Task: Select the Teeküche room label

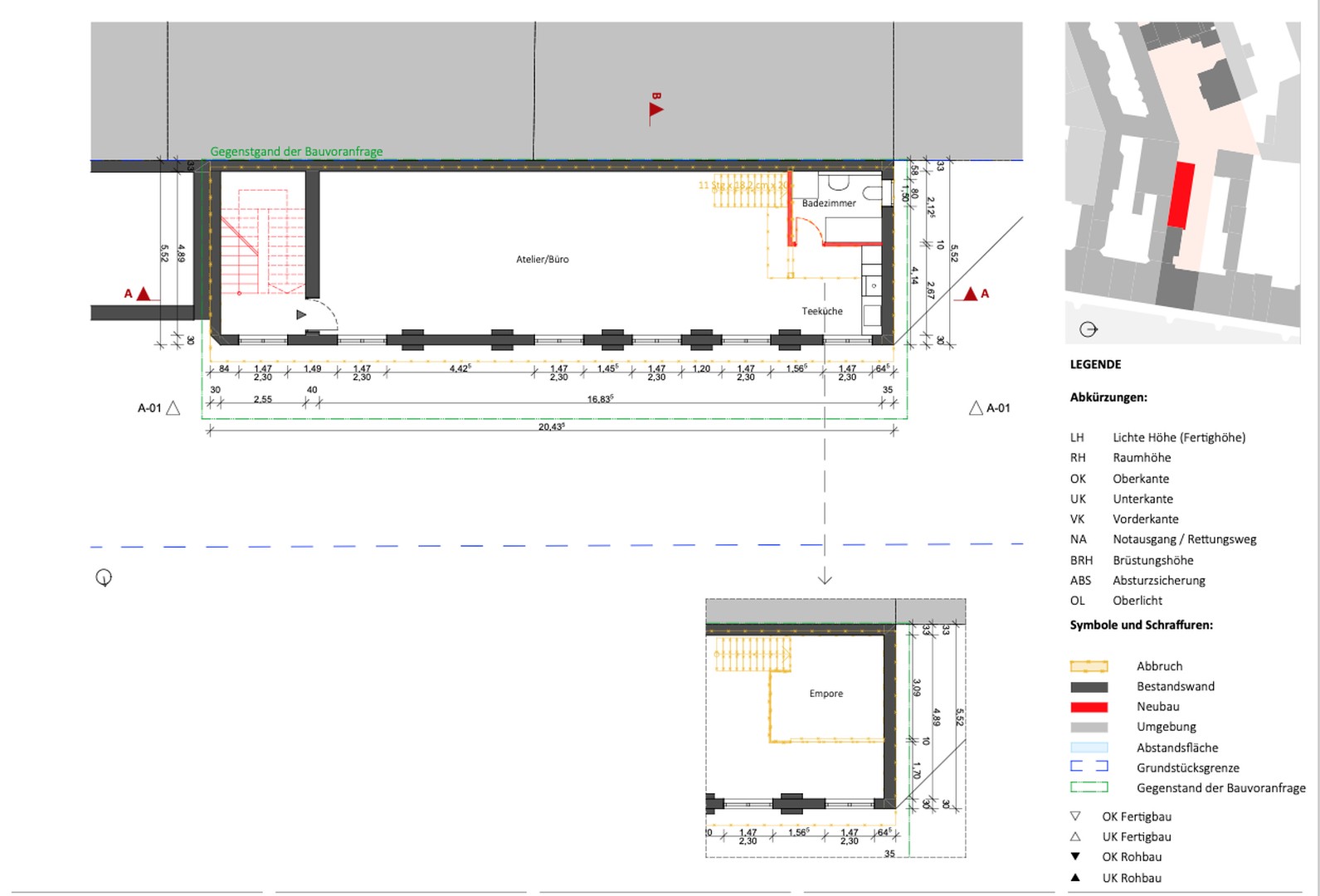Action: [x=822, y=311]
